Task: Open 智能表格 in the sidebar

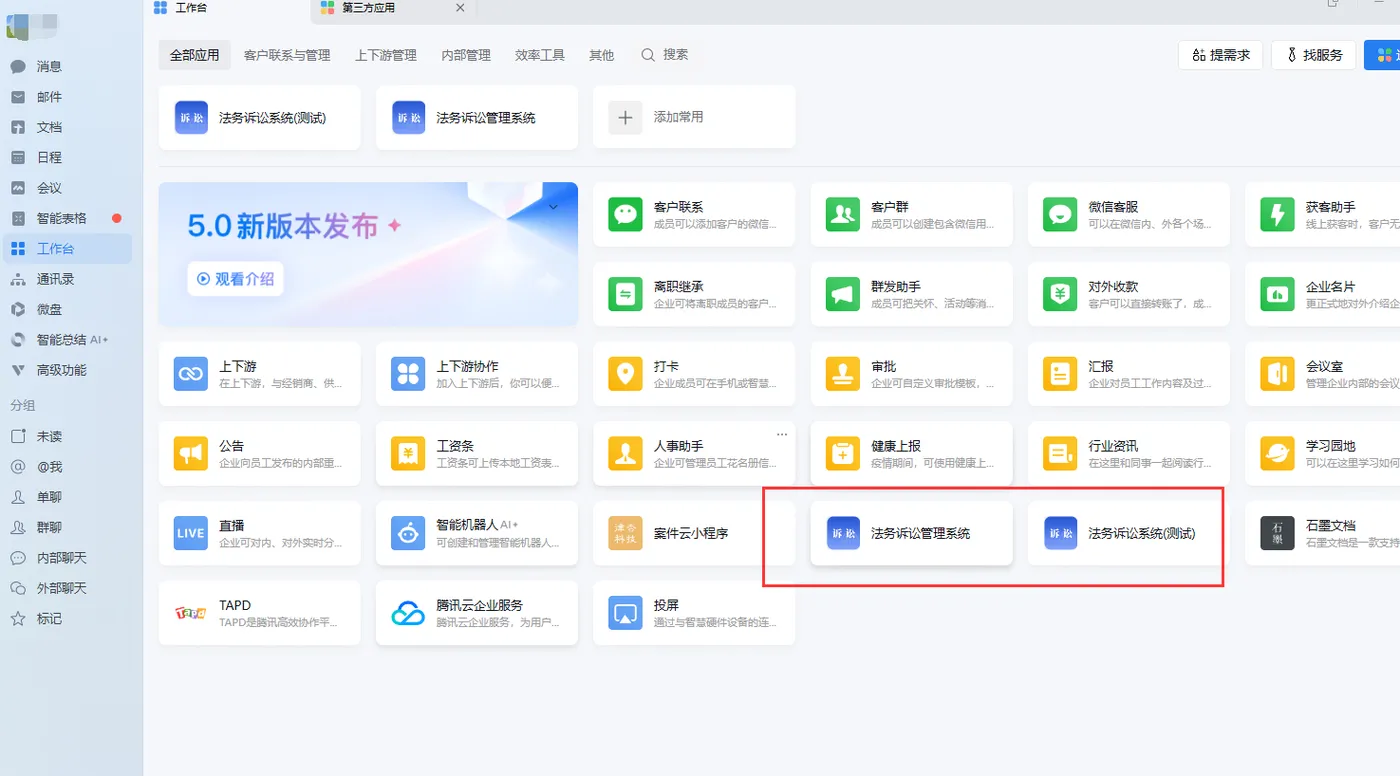Action: coord(66,218)
